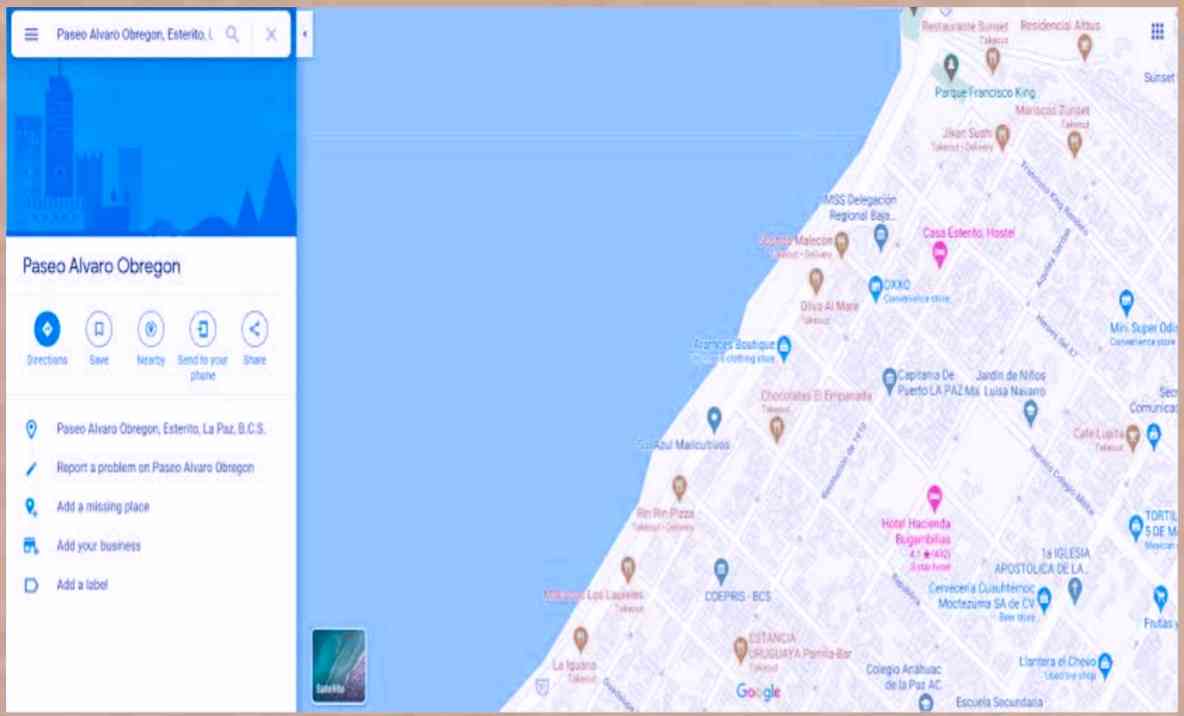The width and height of the screenshot is (1184, 716).
Task: Select La Iguana restaurant pin
Action: click(x=580, y=639)
